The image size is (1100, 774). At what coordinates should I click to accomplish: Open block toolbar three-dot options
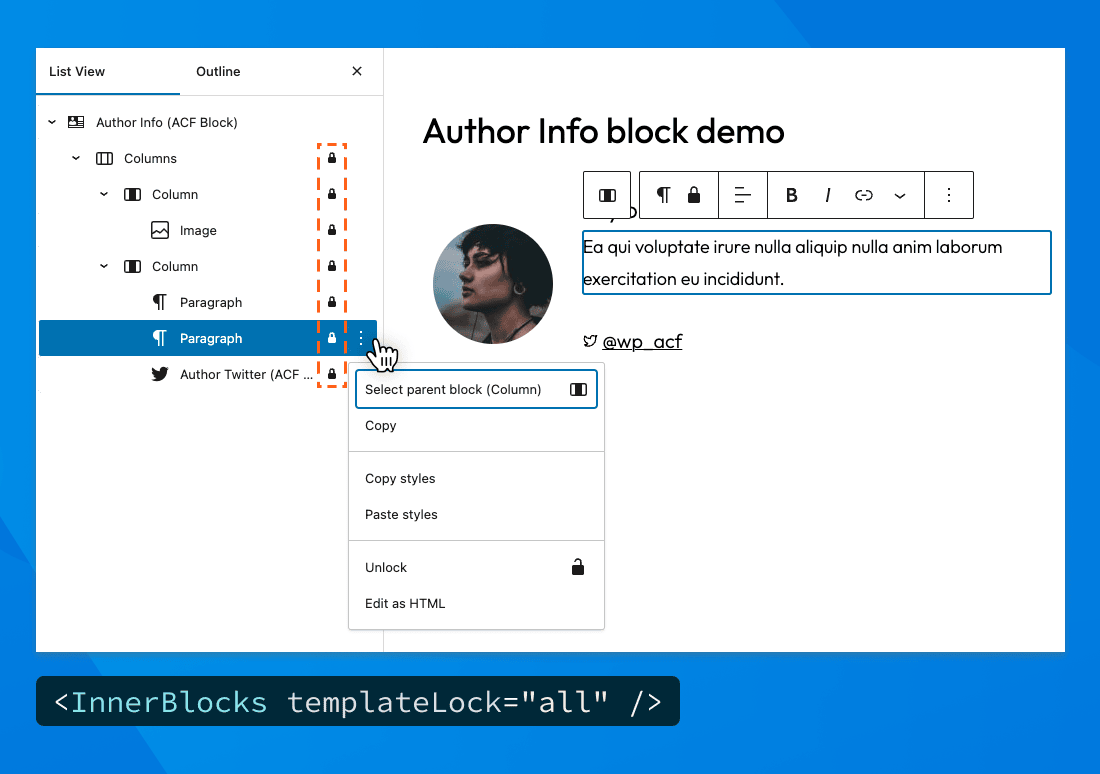coord(949,195)
